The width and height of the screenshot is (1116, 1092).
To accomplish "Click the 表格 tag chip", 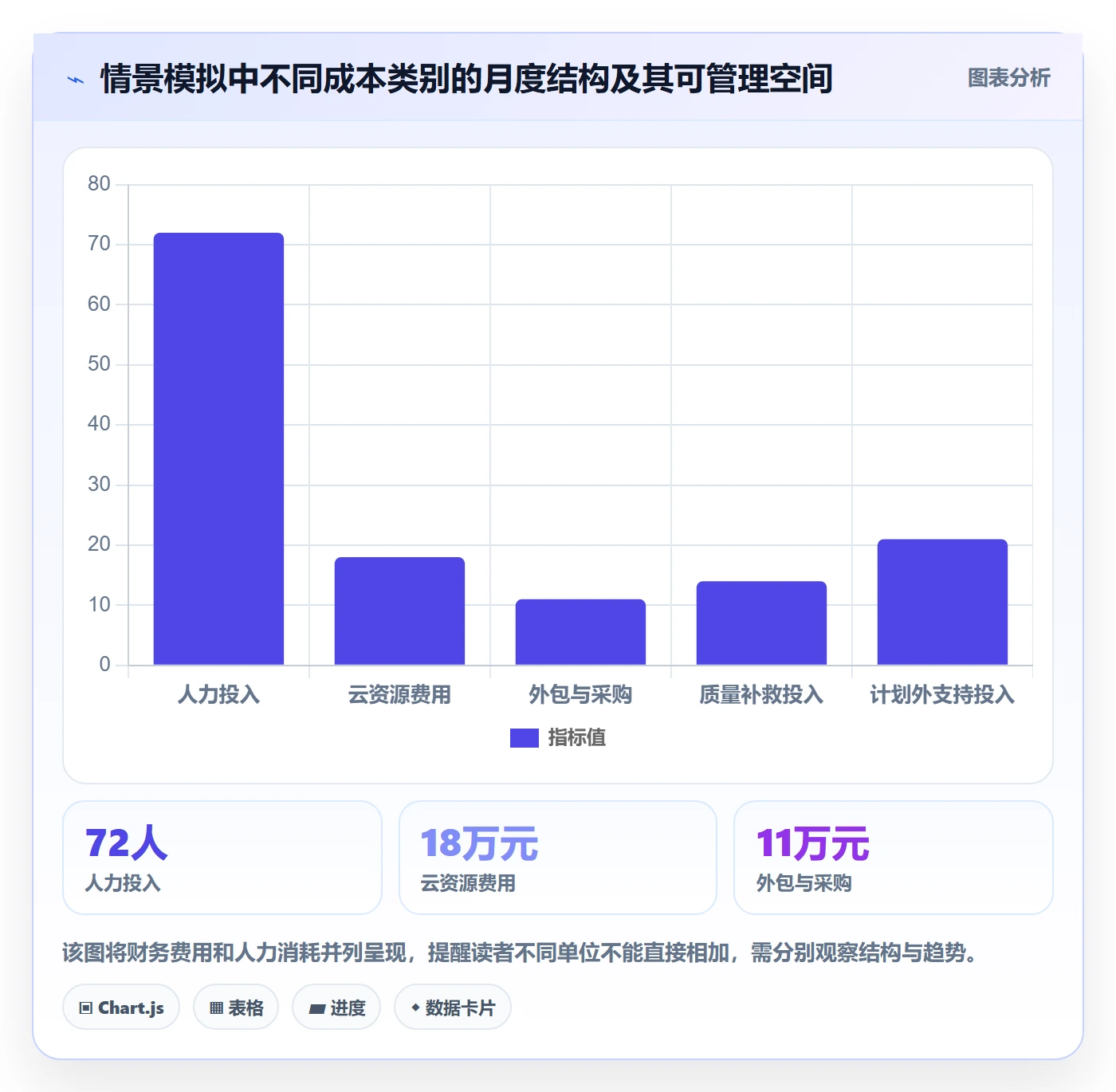I will [236, 1008].
